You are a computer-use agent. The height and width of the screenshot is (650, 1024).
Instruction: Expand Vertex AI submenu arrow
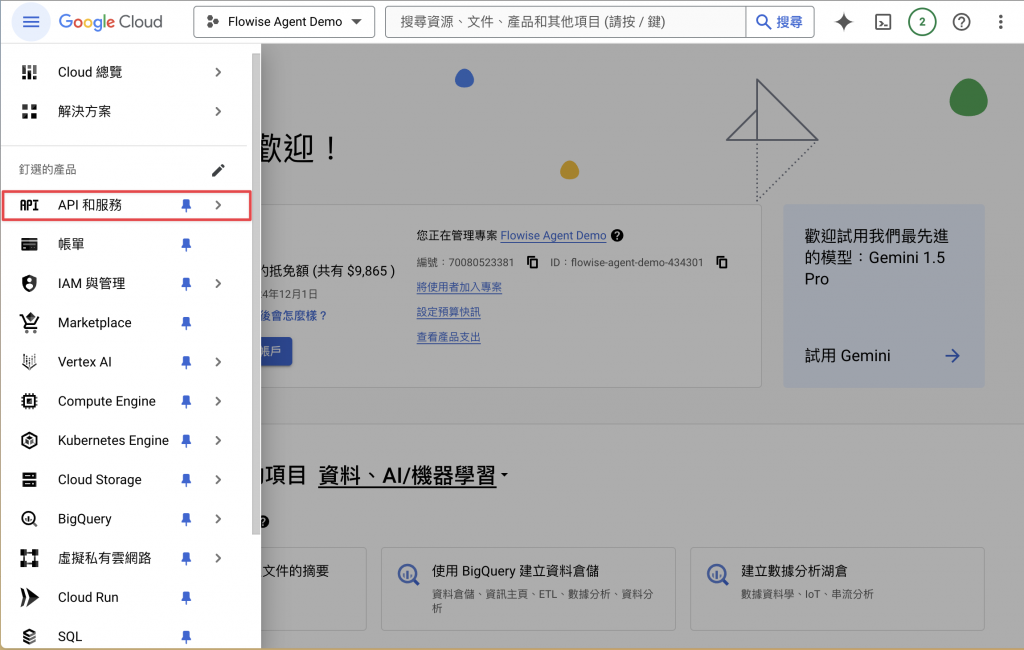tap(218, 362)
